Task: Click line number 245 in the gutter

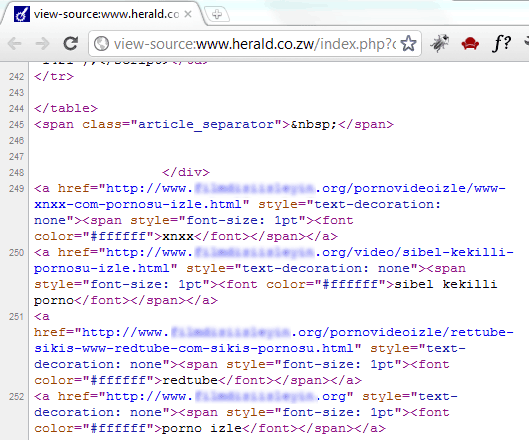Action: tap(17, 125)
